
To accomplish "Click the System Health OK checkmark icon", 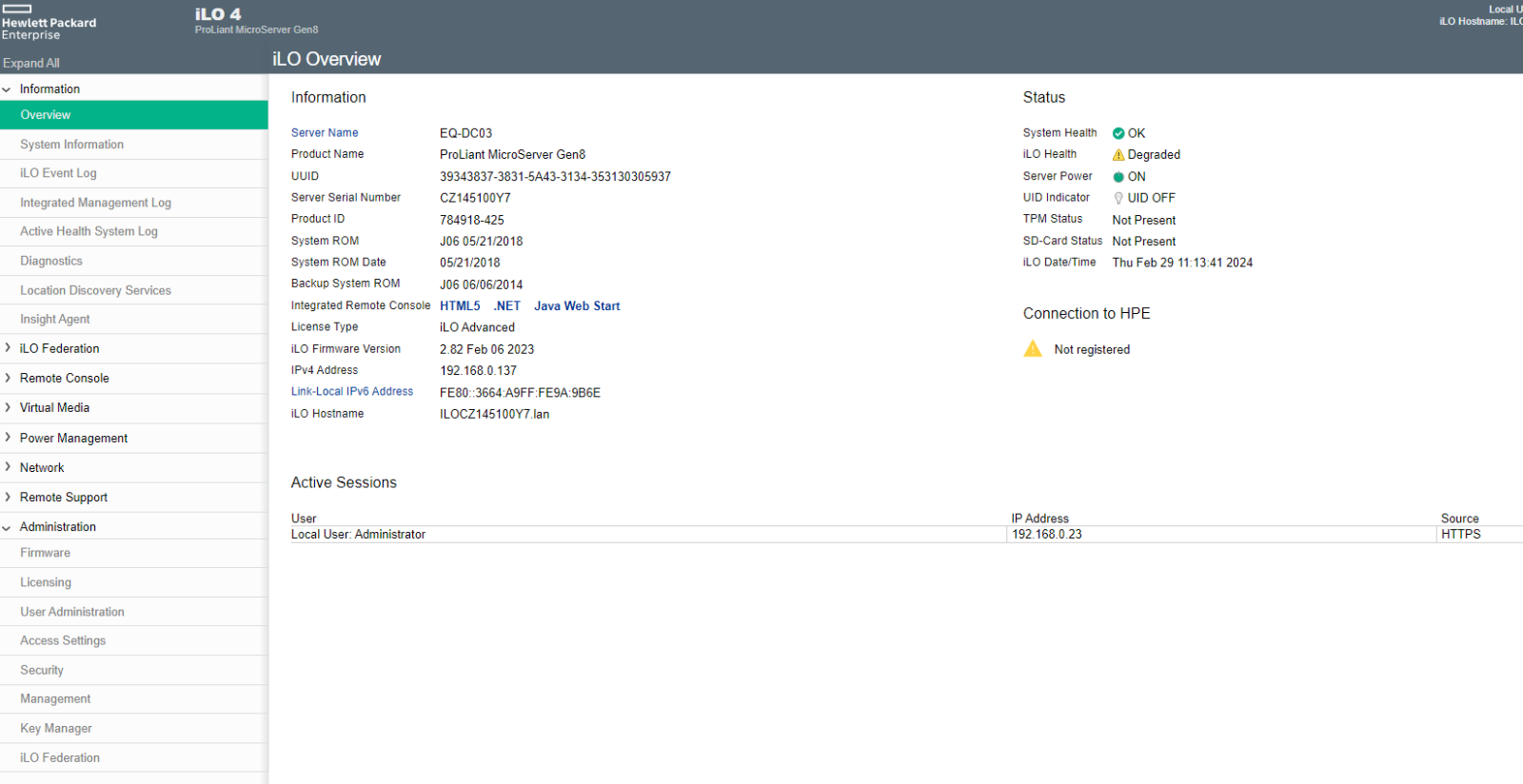I will pos(1118,133).
